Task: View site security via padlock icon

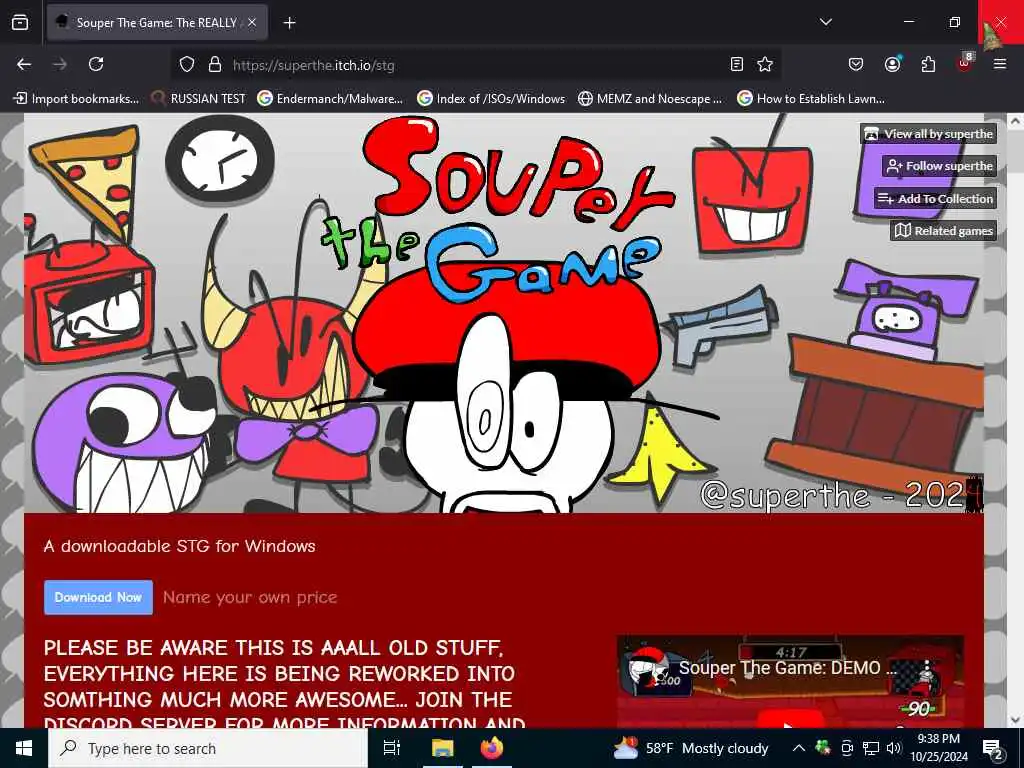Action: 215,65
